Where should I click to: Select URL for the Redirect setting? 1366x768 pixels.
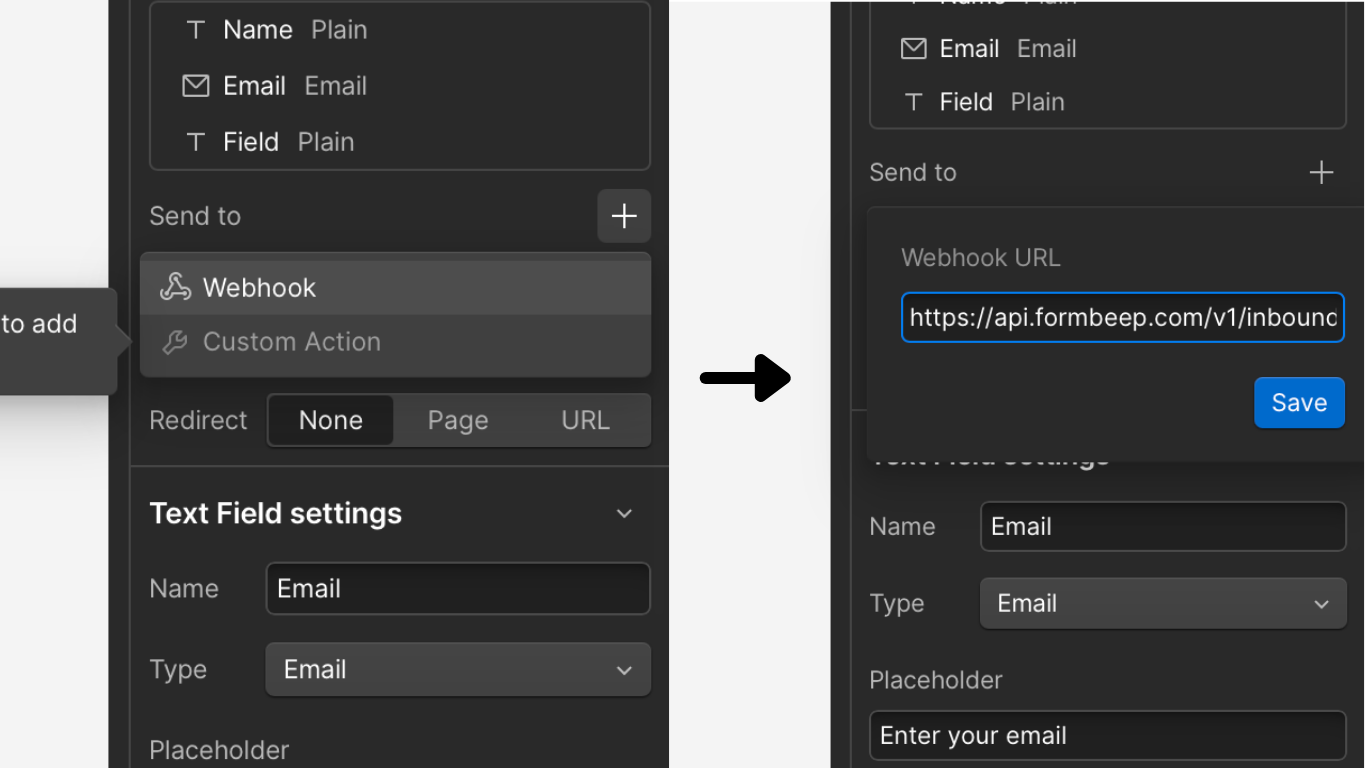[x=584, y=420]
